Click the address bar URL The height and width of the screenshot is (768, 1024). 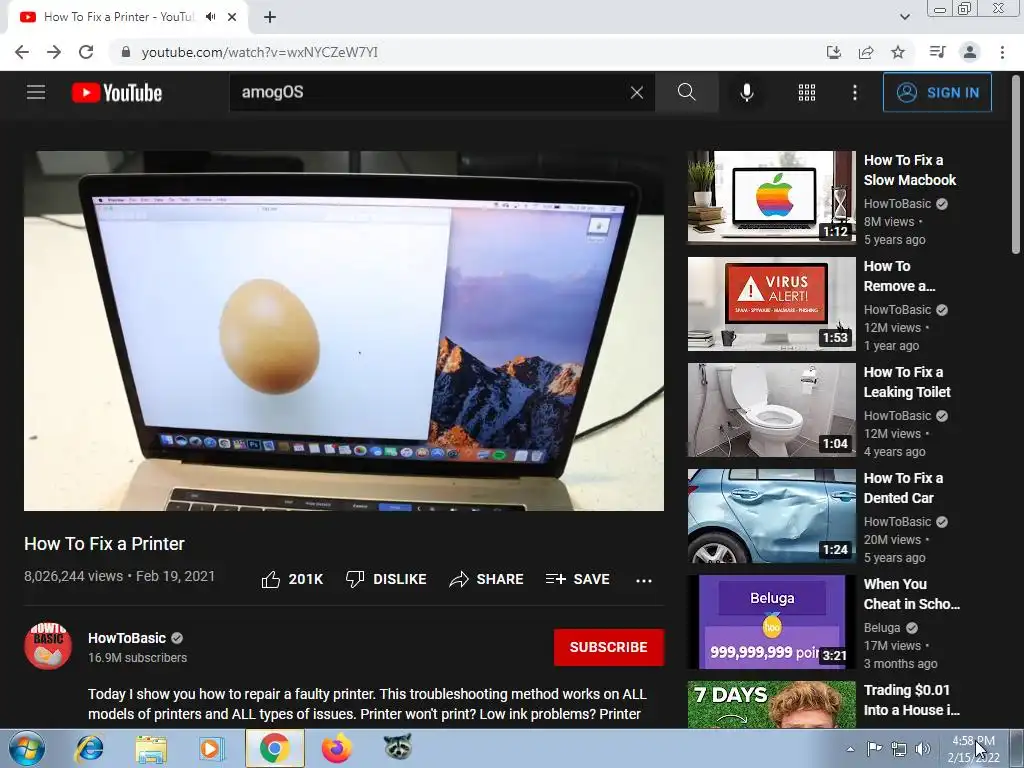[x=260, y=52]
